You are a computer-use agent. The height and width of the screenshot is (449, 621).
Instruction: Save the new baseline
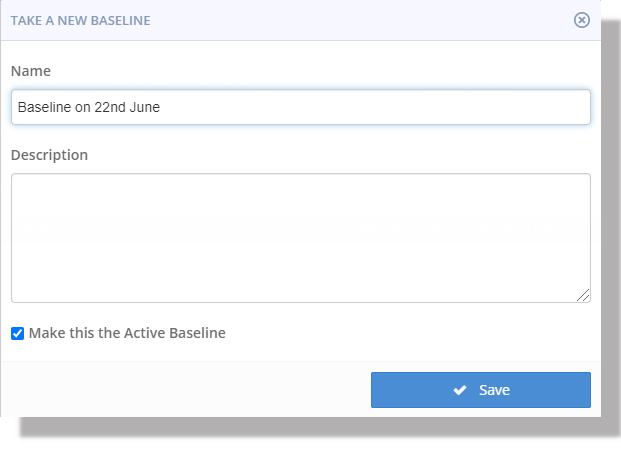(480, 390)
